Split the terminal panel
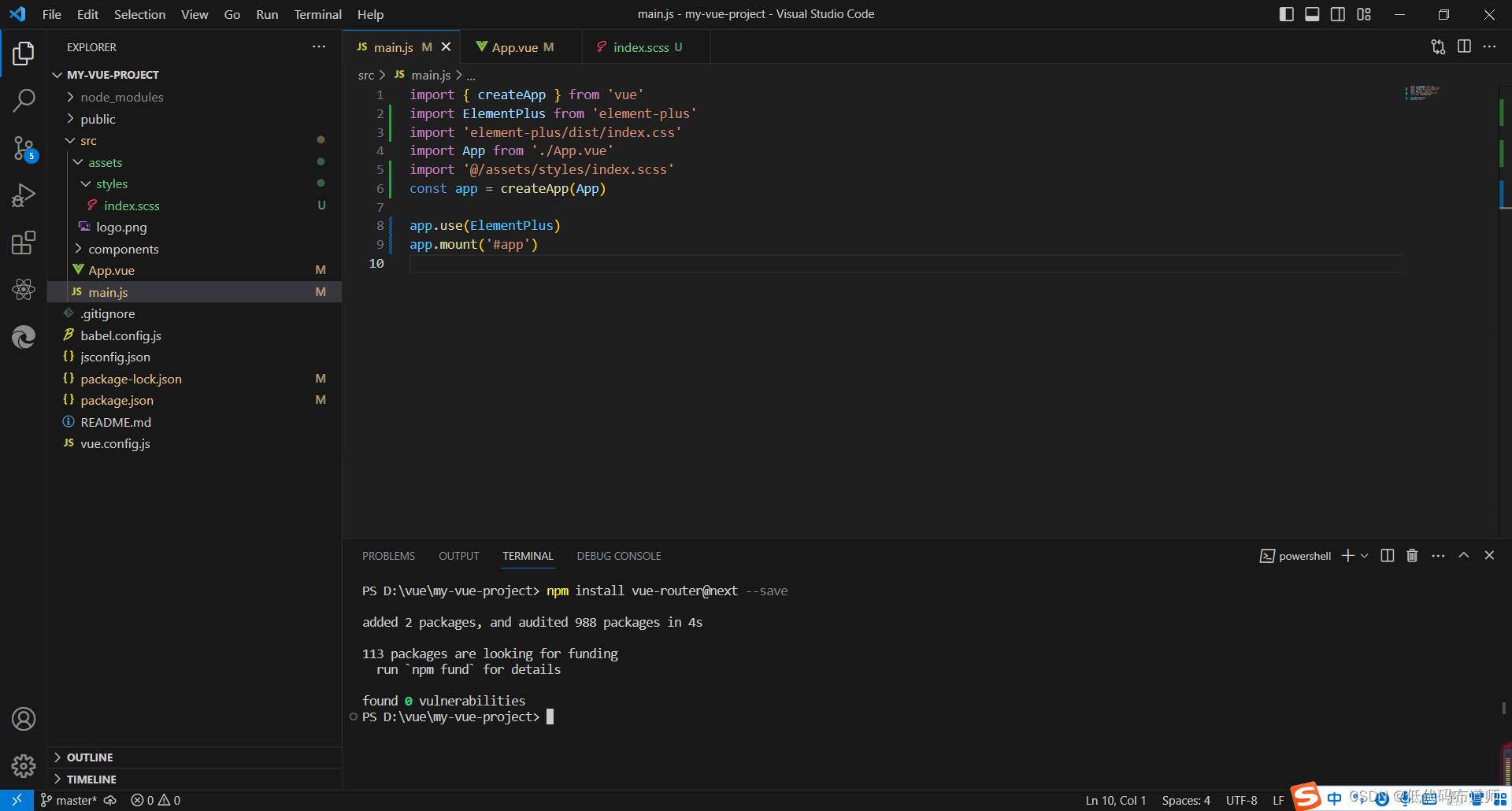The height and width of the screenshot is (811, 1512). [x=1388, y=556]
